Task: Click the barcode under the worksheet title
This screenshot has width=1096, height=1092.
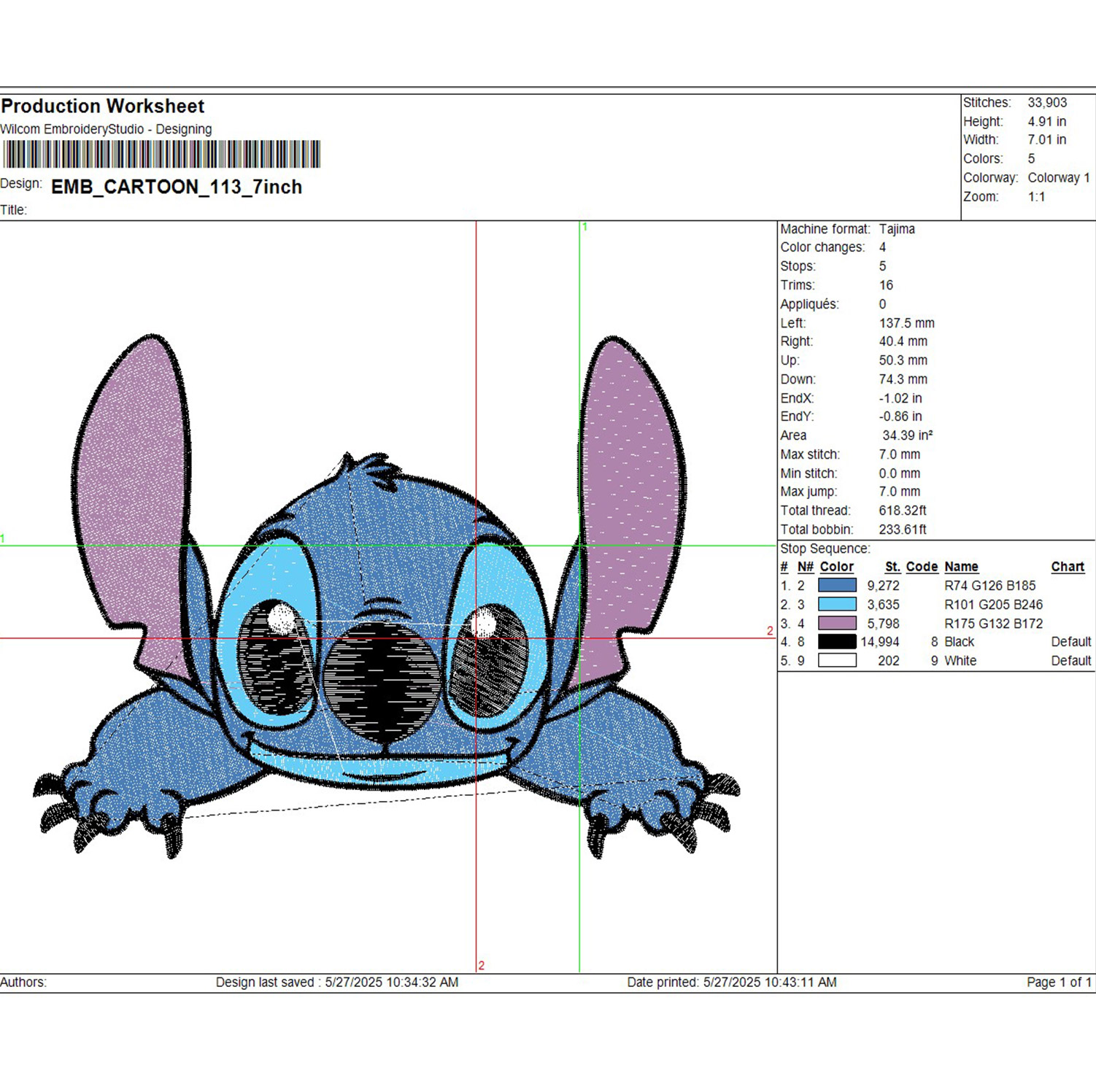Action: coord(161,155)
